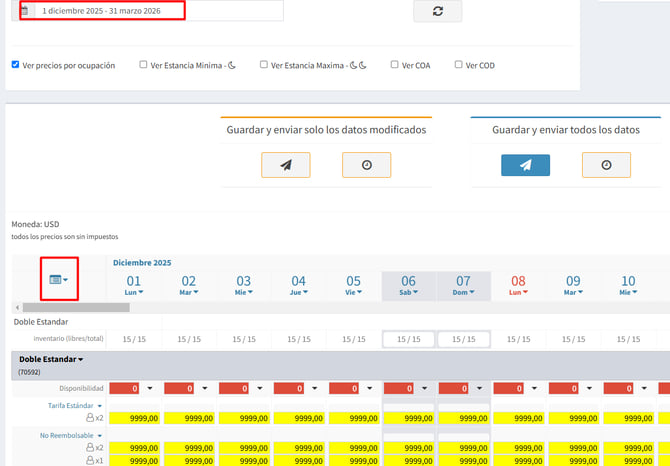Click the calendar icon beside the date range
The height and width of the screenshot is (466, 670).
click(x=25, y=11)
